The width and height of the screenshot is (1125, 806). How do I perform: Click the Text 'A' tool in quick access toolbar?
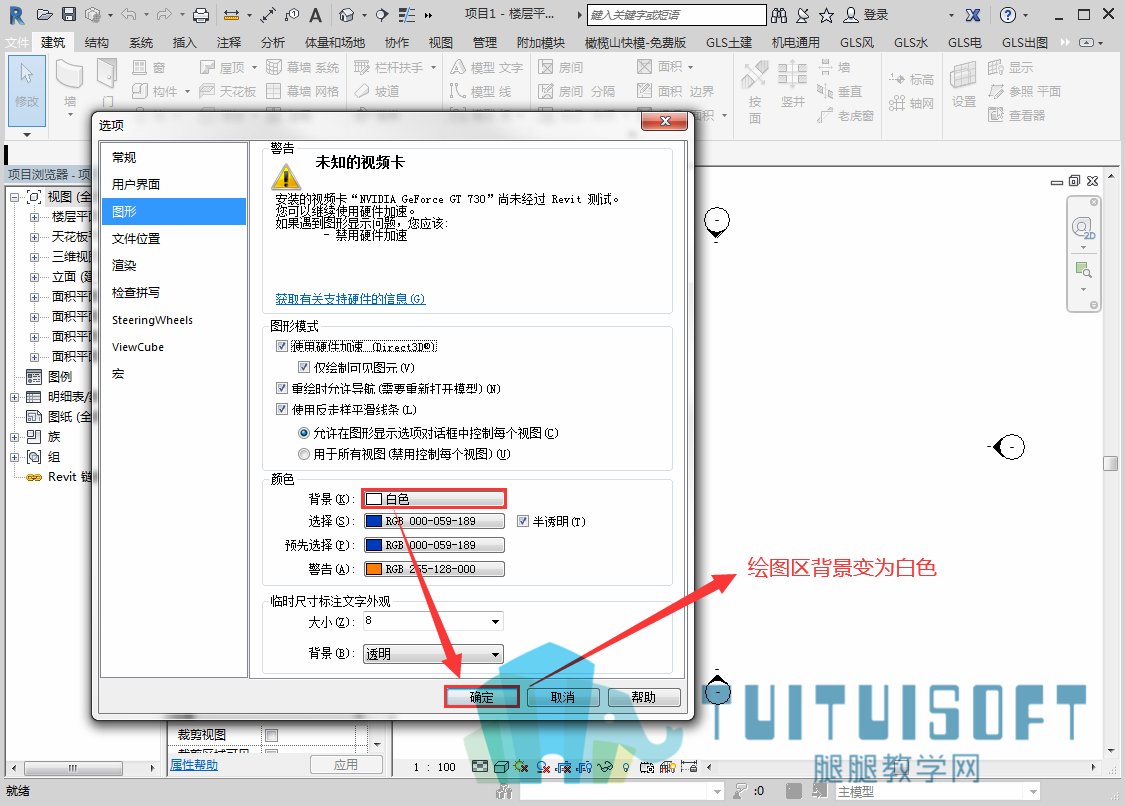pos(315,14)
